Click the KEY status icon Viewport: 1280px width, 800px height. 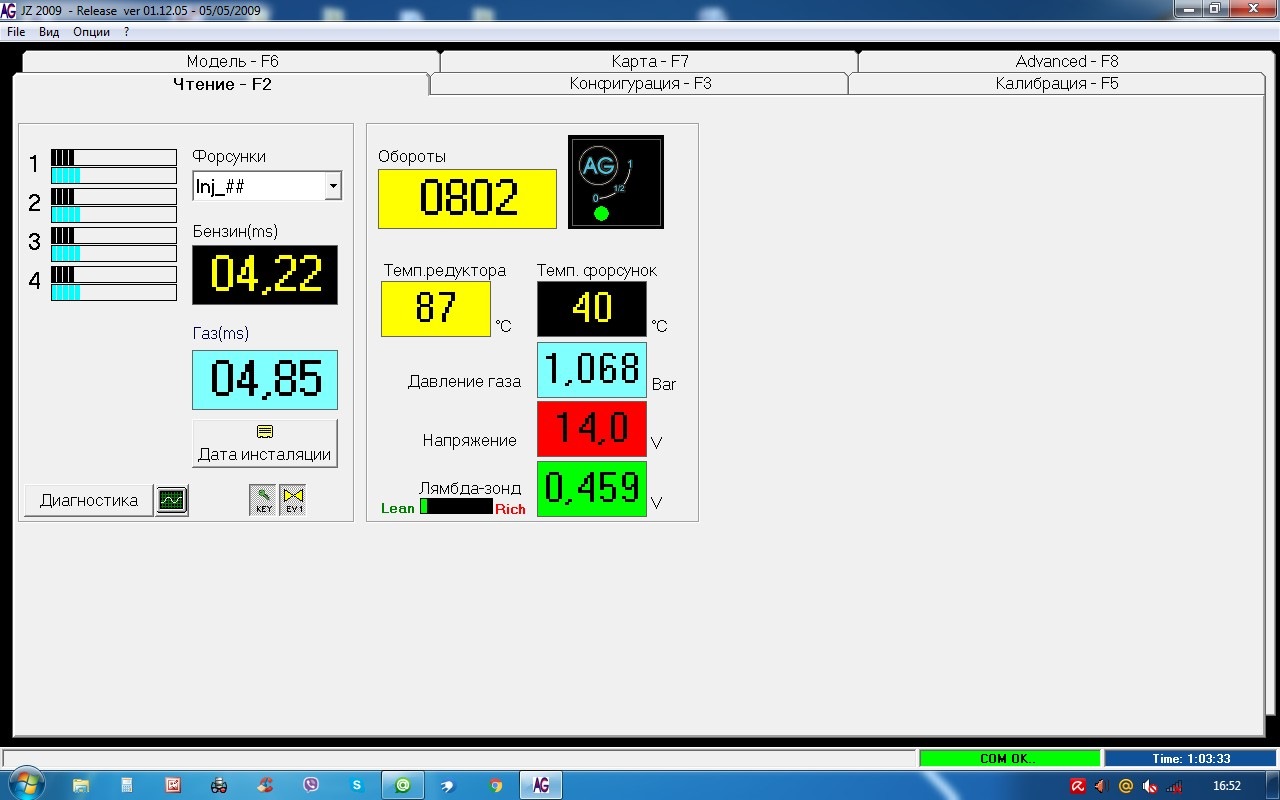pos(263,500)
